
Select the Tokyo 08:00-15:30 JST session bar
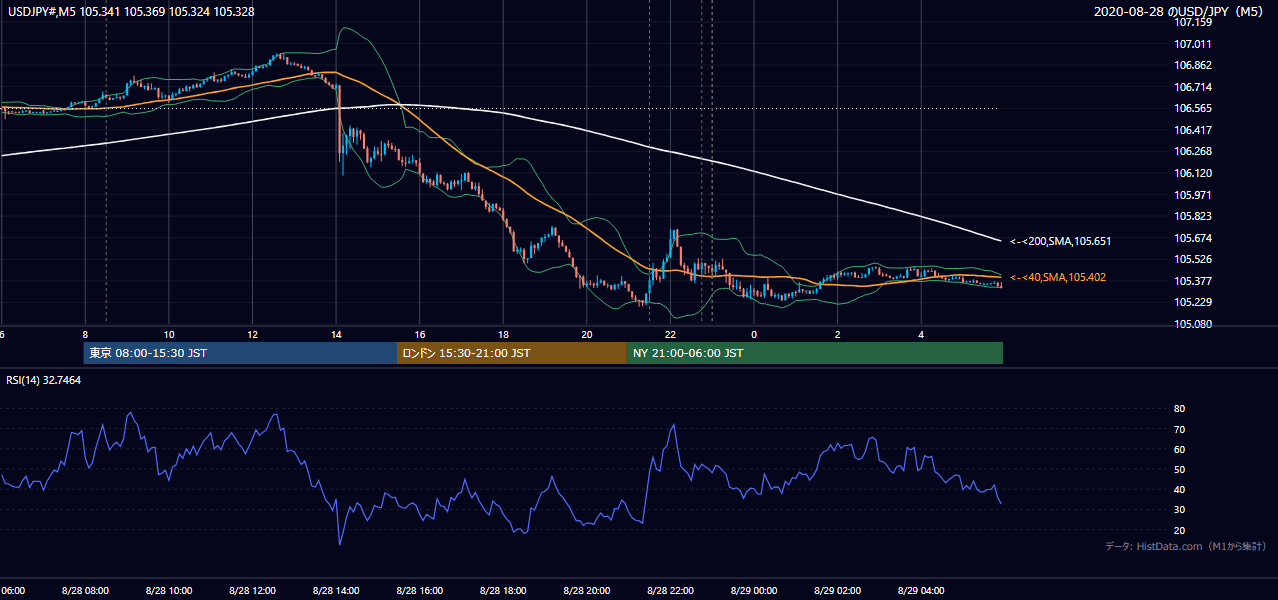(240, 353)
